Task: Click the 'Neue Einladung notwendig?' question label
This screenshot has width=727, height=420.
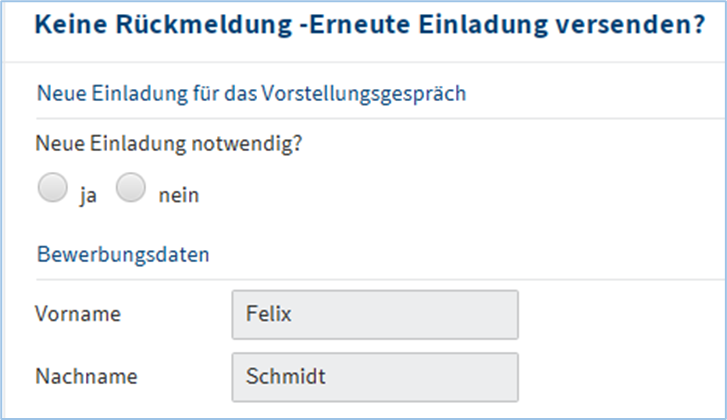Action: (x=169, y=143)
